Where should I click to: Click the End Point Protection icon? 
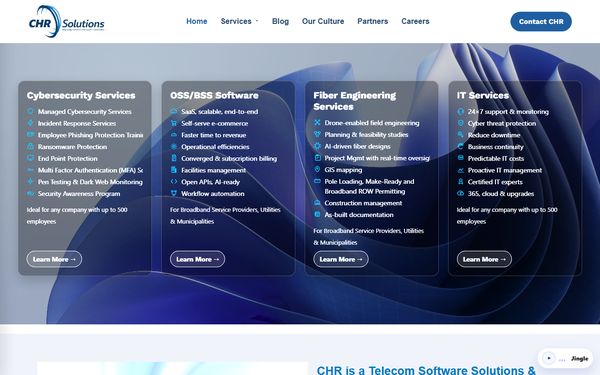pos(30,158)
